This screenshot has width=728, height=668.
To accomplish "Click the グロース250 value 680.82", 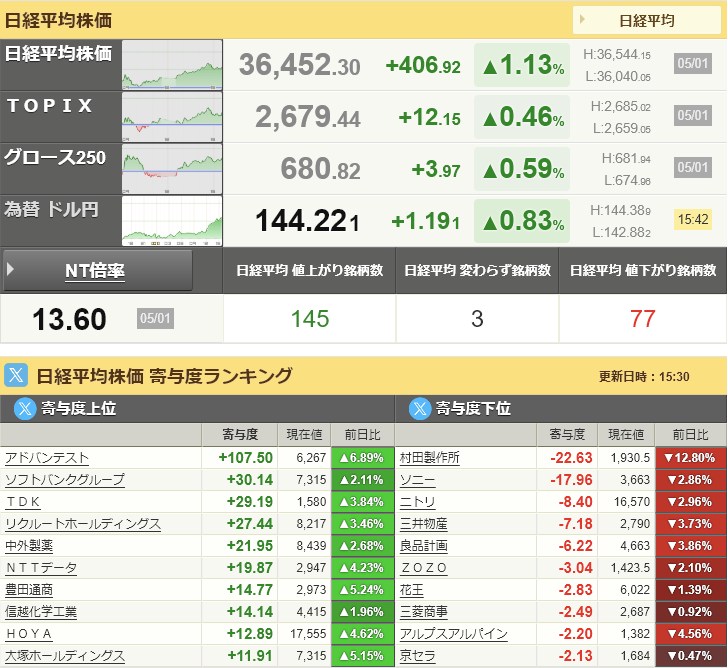I will click(x=320, y=169).
